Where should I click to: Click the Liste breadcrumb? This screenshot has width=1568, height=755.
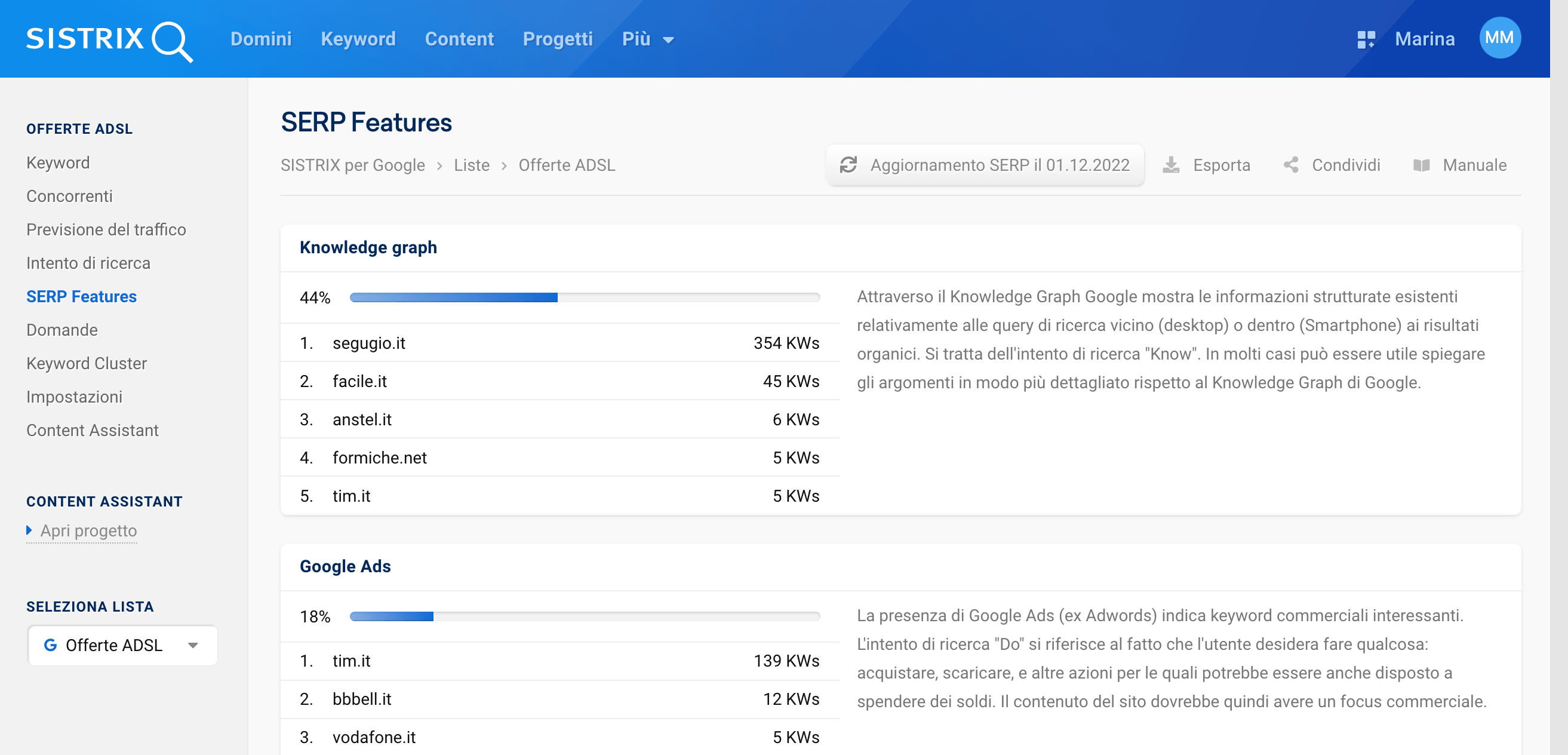pos(472,165)
